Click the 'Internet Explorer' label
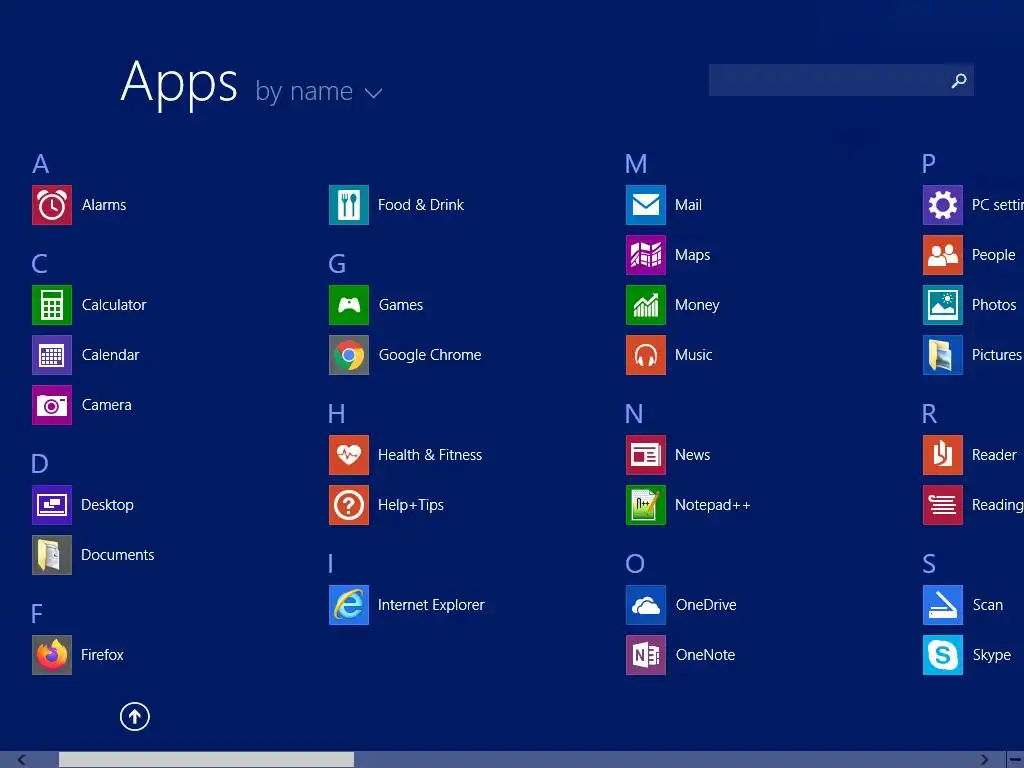This screenshot has height=768, width=1024. [431, 605]
